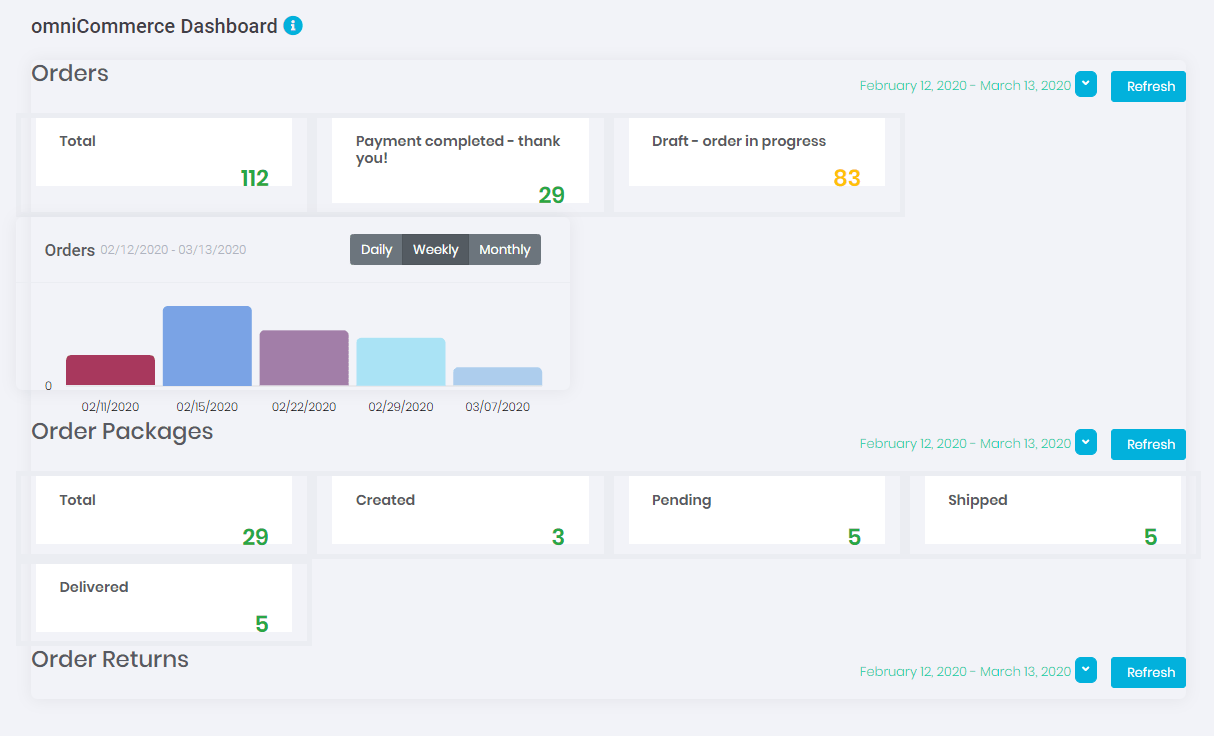Click the Pending packages card
The height and width of the screenshot is (736, 1214).
coord(757,510)
